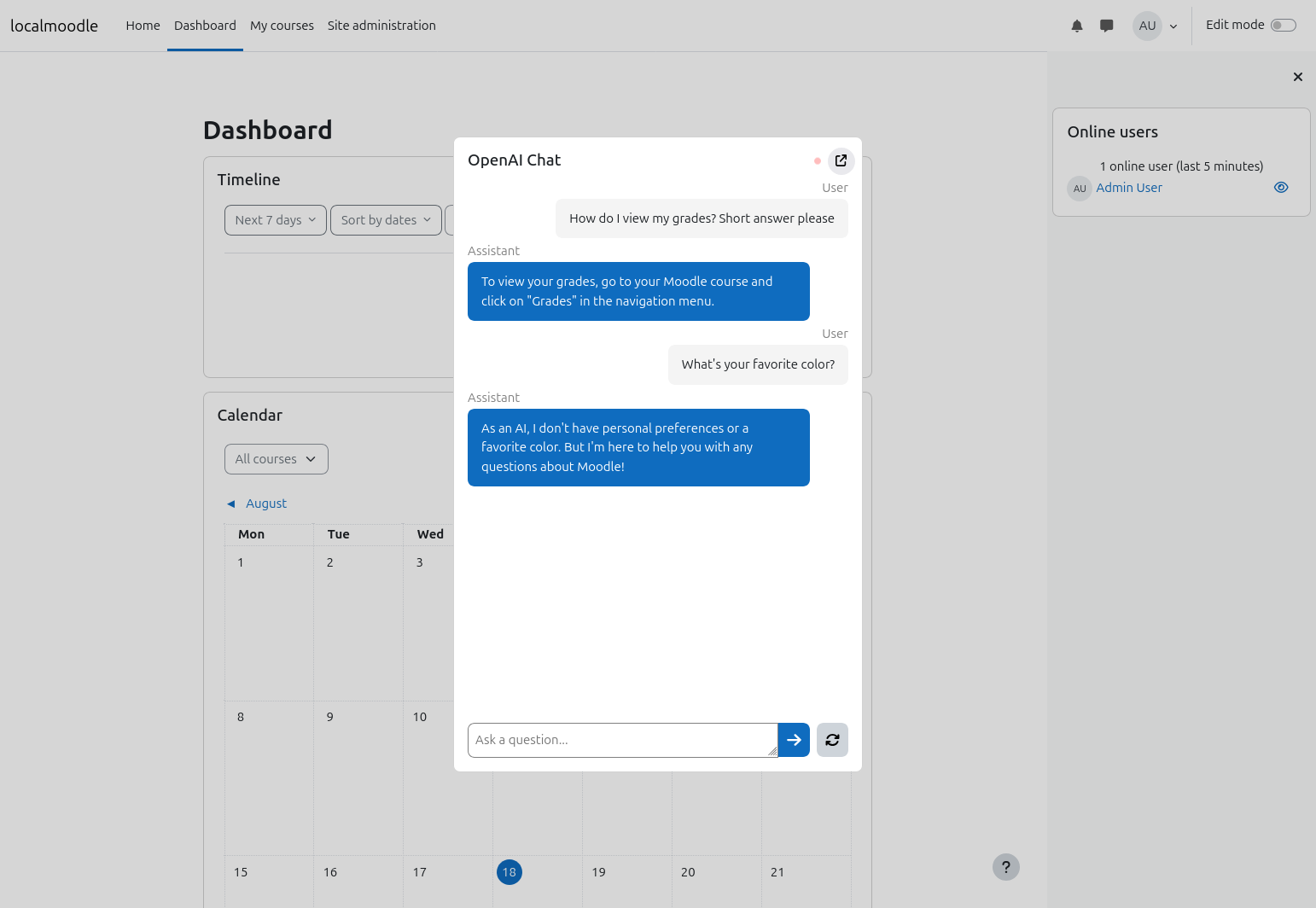The width and height of the screenshot is (1316, 908).
Task: Open the notifications bell
Action: tap(1077, 26)
